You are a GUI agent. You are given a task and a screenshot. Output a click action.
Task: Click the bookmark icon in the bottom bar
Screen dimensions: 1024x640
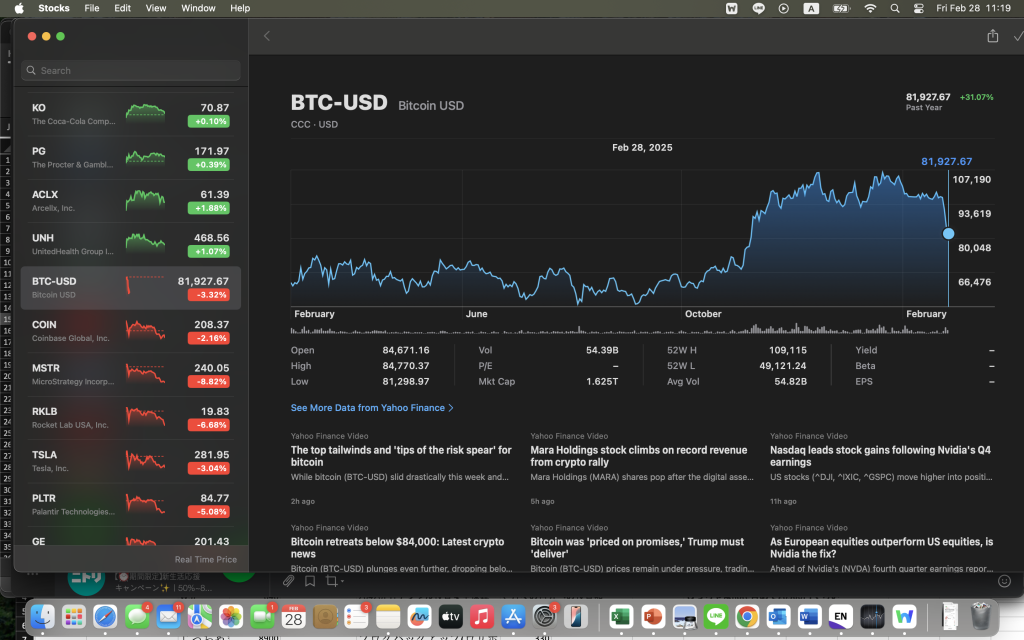click(x=311, y=580)
